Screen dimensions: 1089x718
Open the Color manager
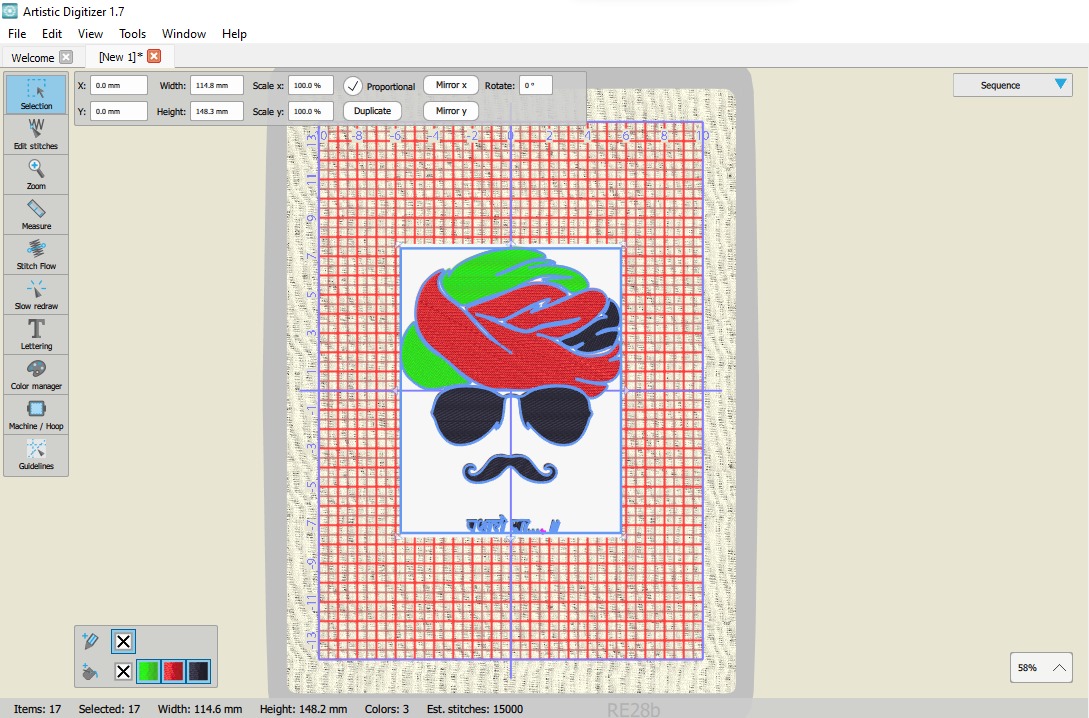point(36,374)
